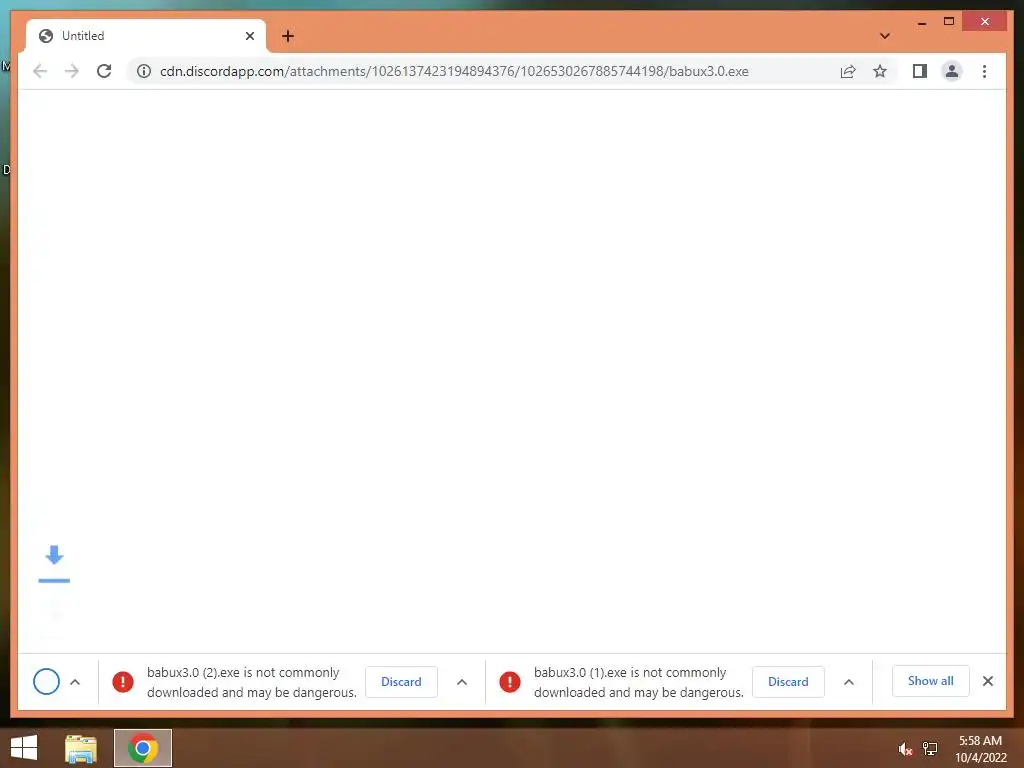This screenshot has width=1024, height=768.
Task: Click the muted volume tray icon
Action: (x=905, y=749)
